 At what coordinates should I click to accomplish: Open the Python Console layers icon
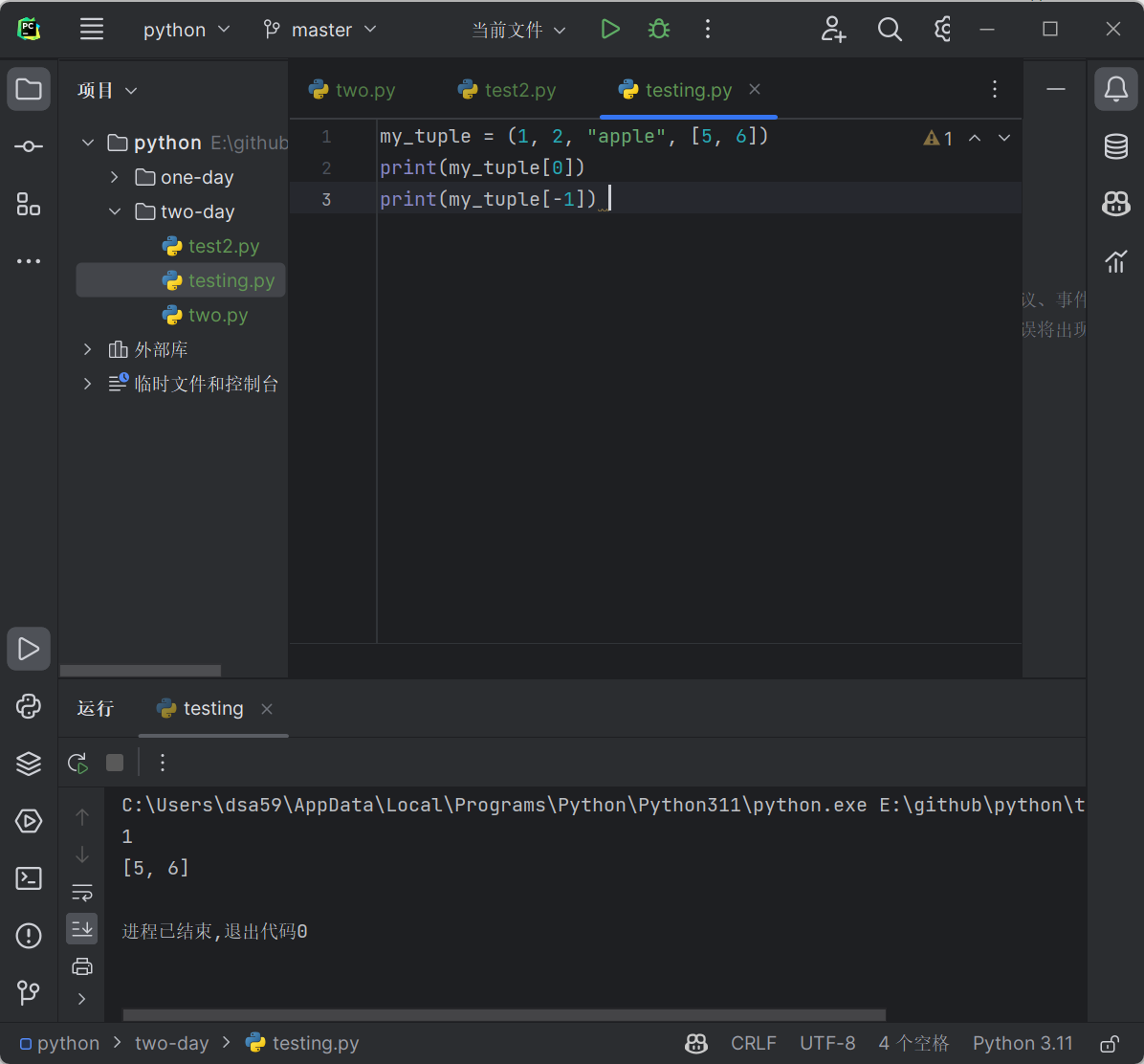pyautogui.click(x=29, y=765)
